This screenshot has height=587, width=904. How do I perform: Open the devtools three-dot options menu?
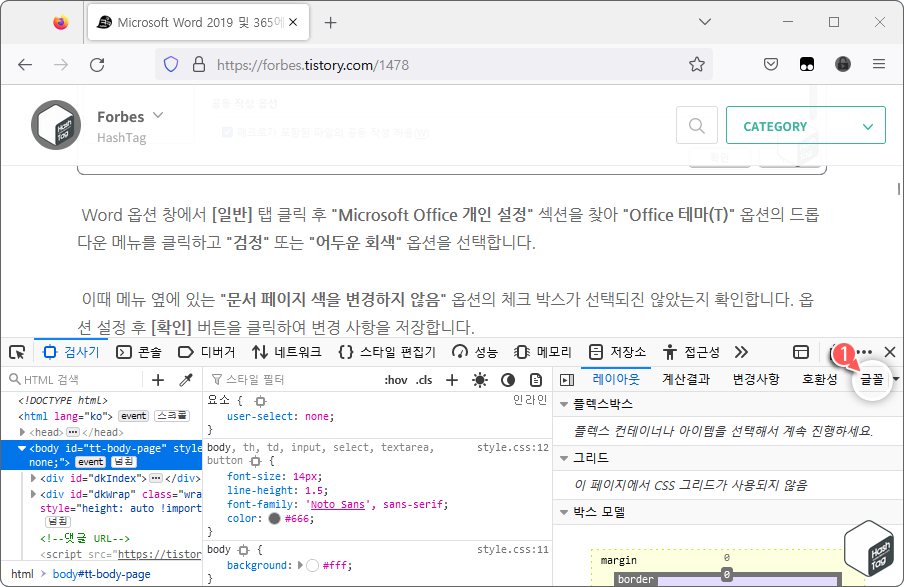click(864, 352)
